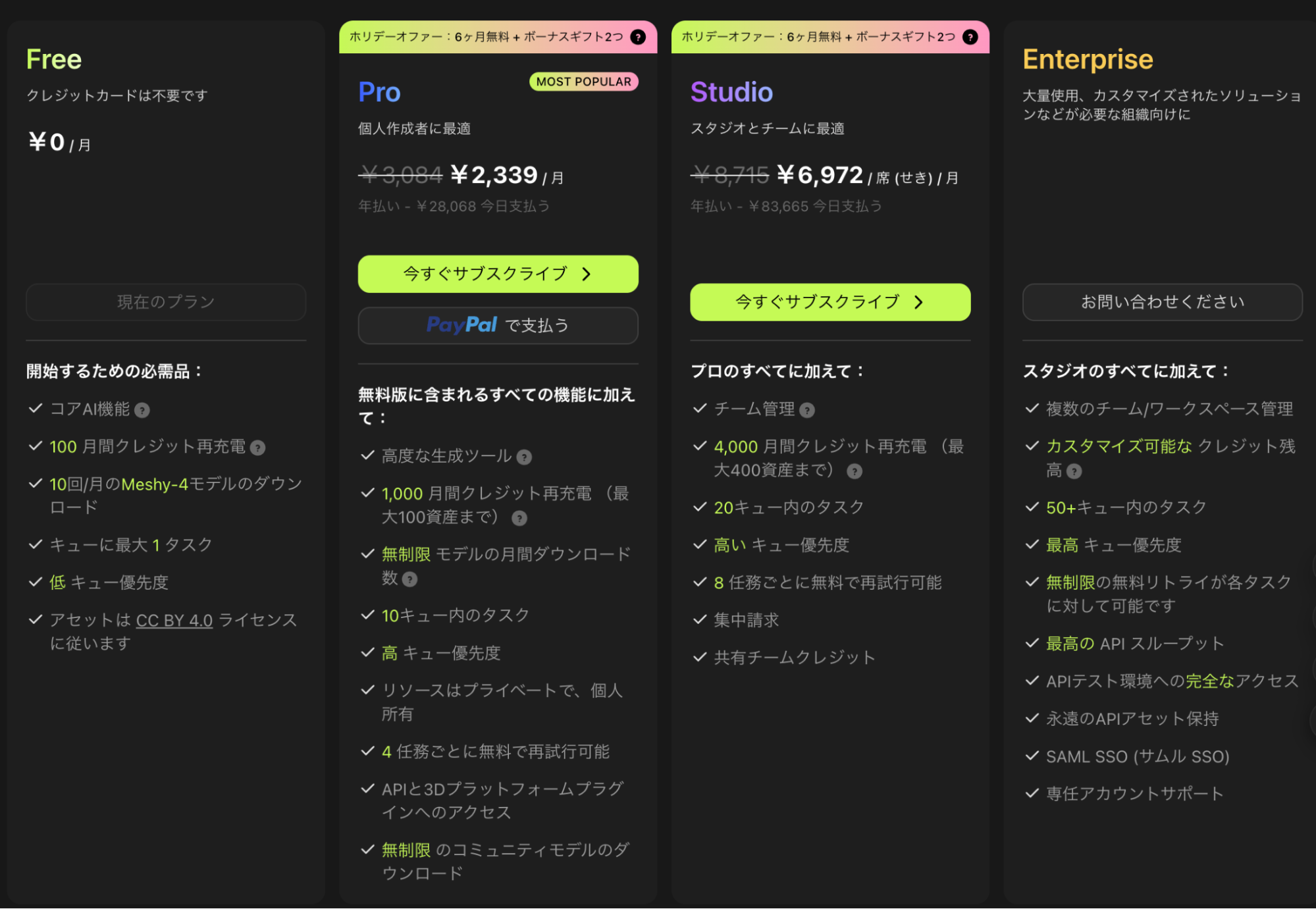Contact sales with お問い合わせください button

coord(1162,302)
